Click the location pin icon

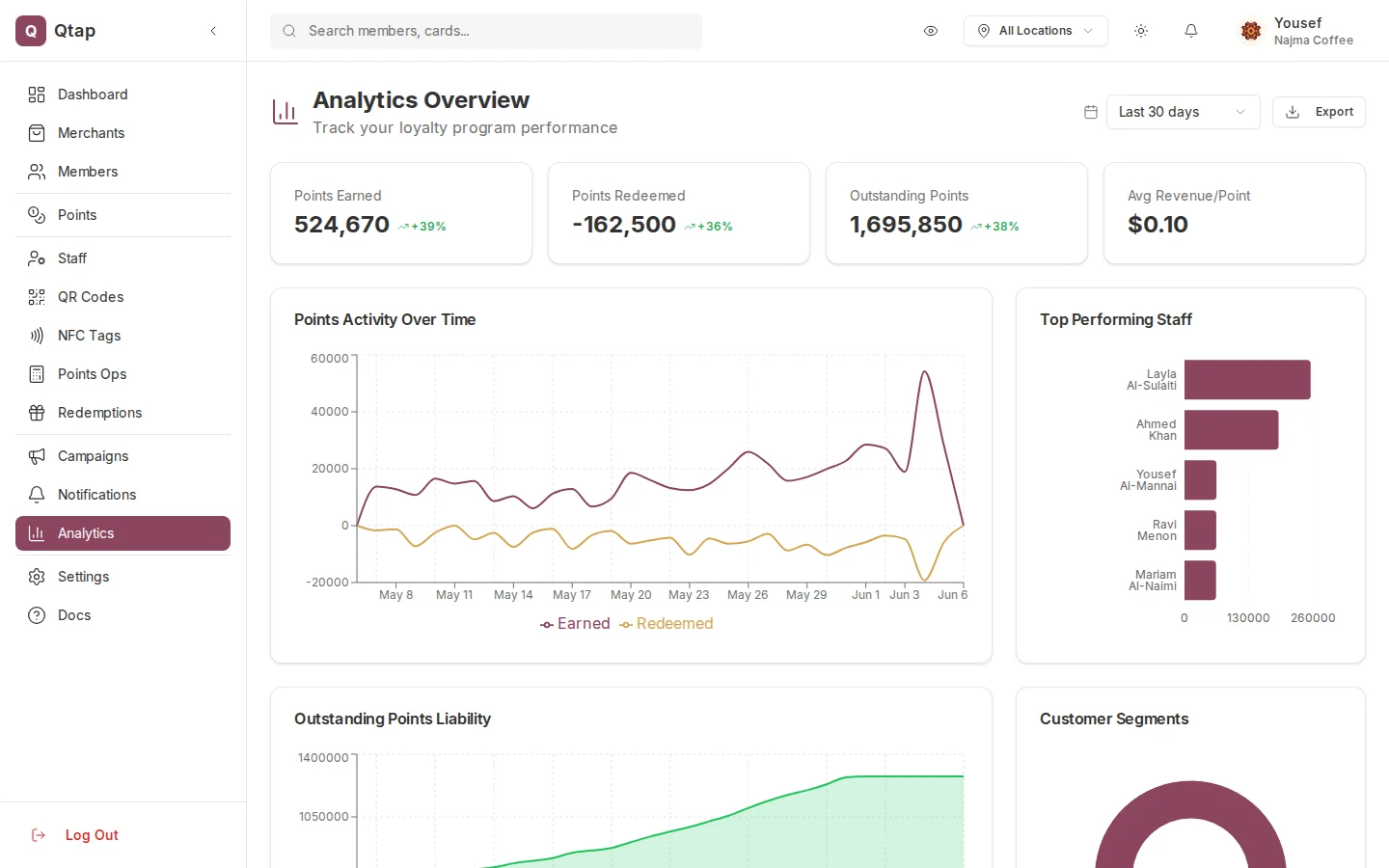[984, 31]
